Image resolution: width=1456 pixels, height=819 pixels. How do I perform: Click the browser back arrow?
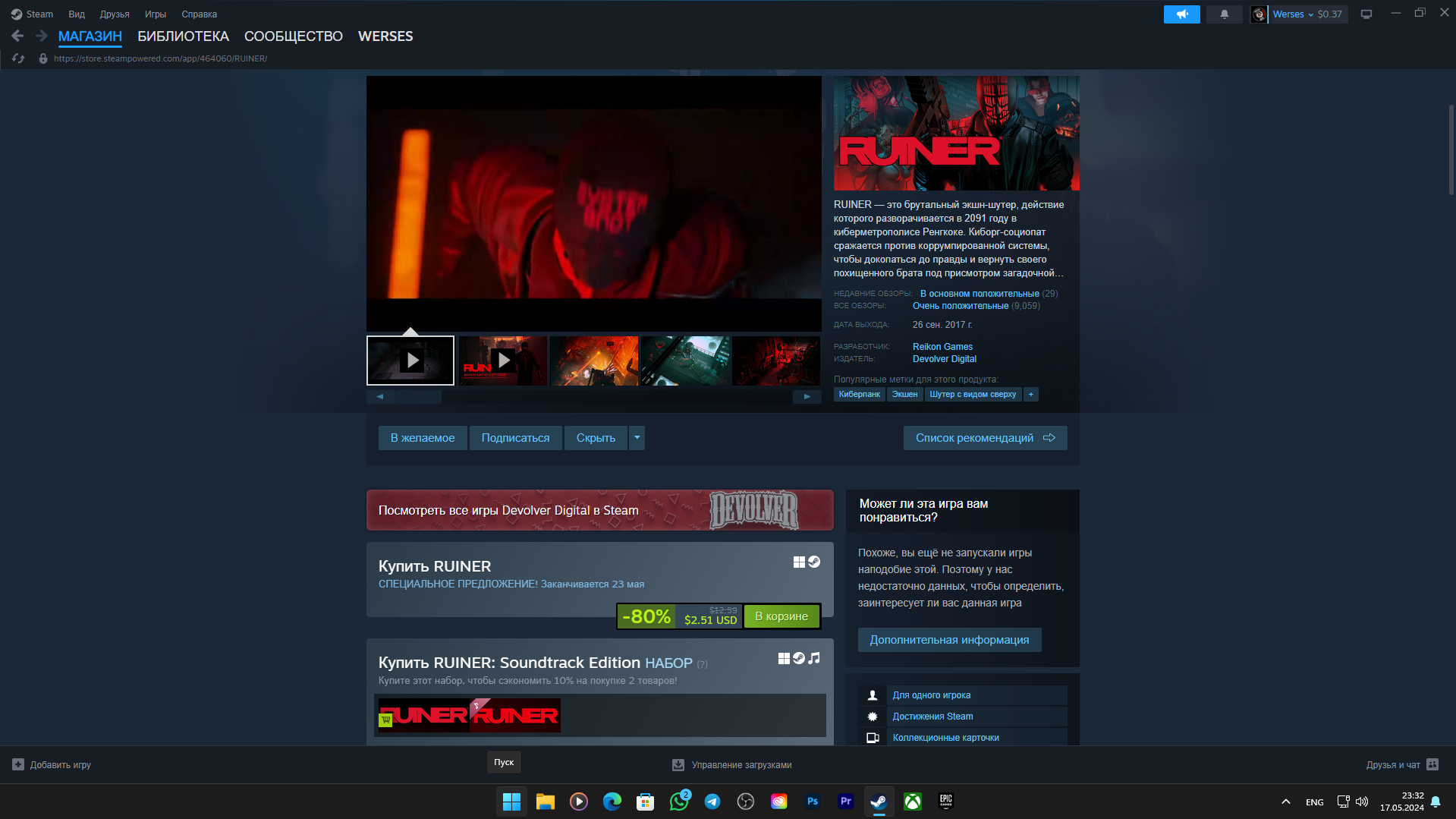click(17, 36)
